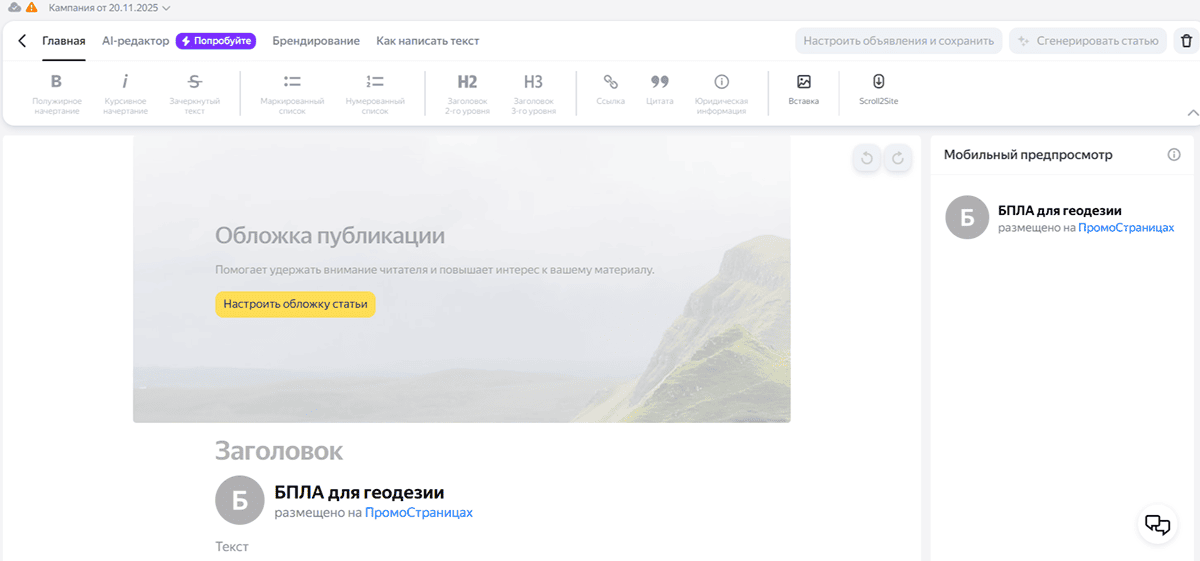Open the Как написать текст tab
The image size is (1200, 561).
428,41
